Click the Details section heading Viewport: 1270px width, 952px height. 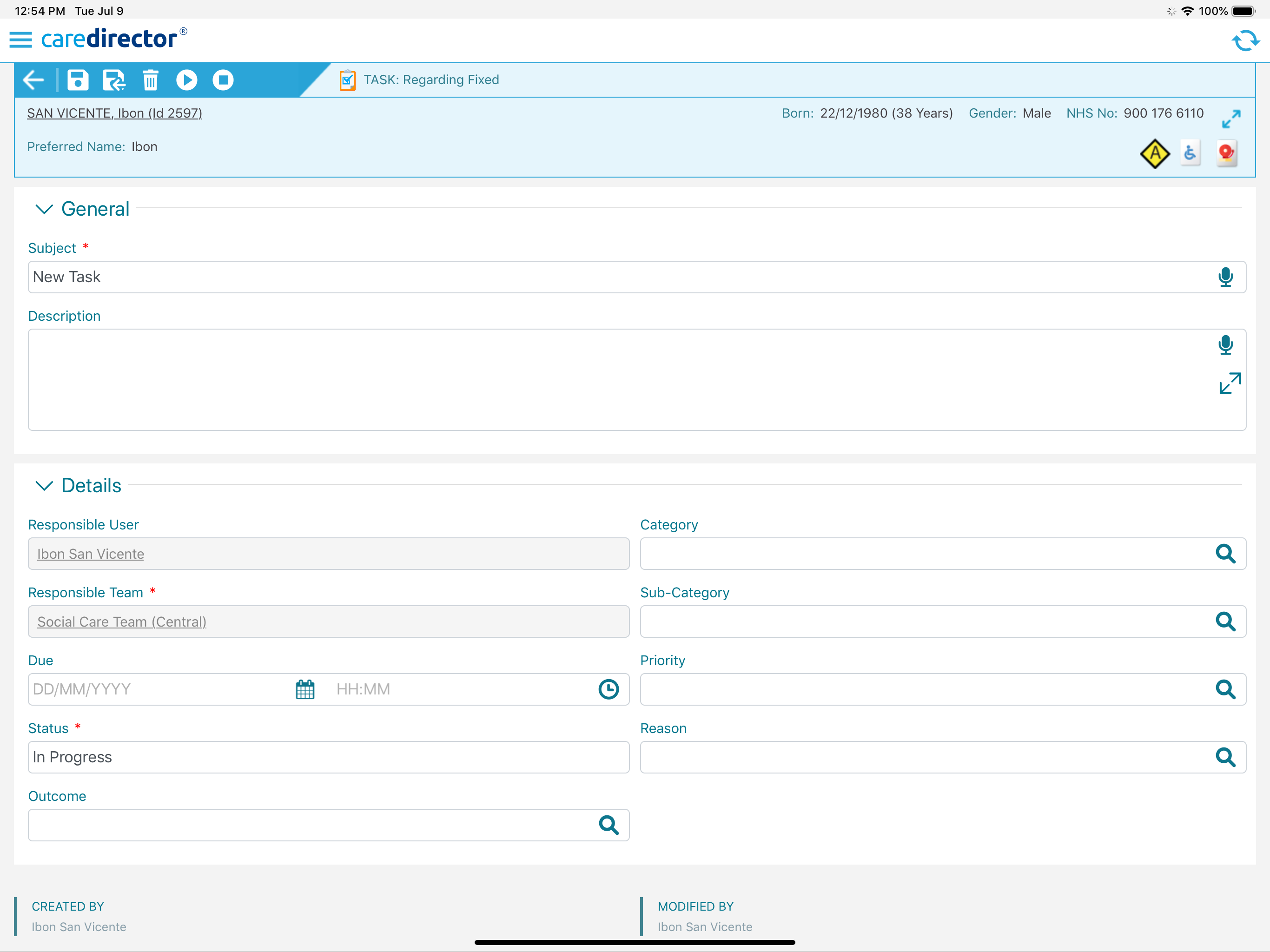click(91, 486)
